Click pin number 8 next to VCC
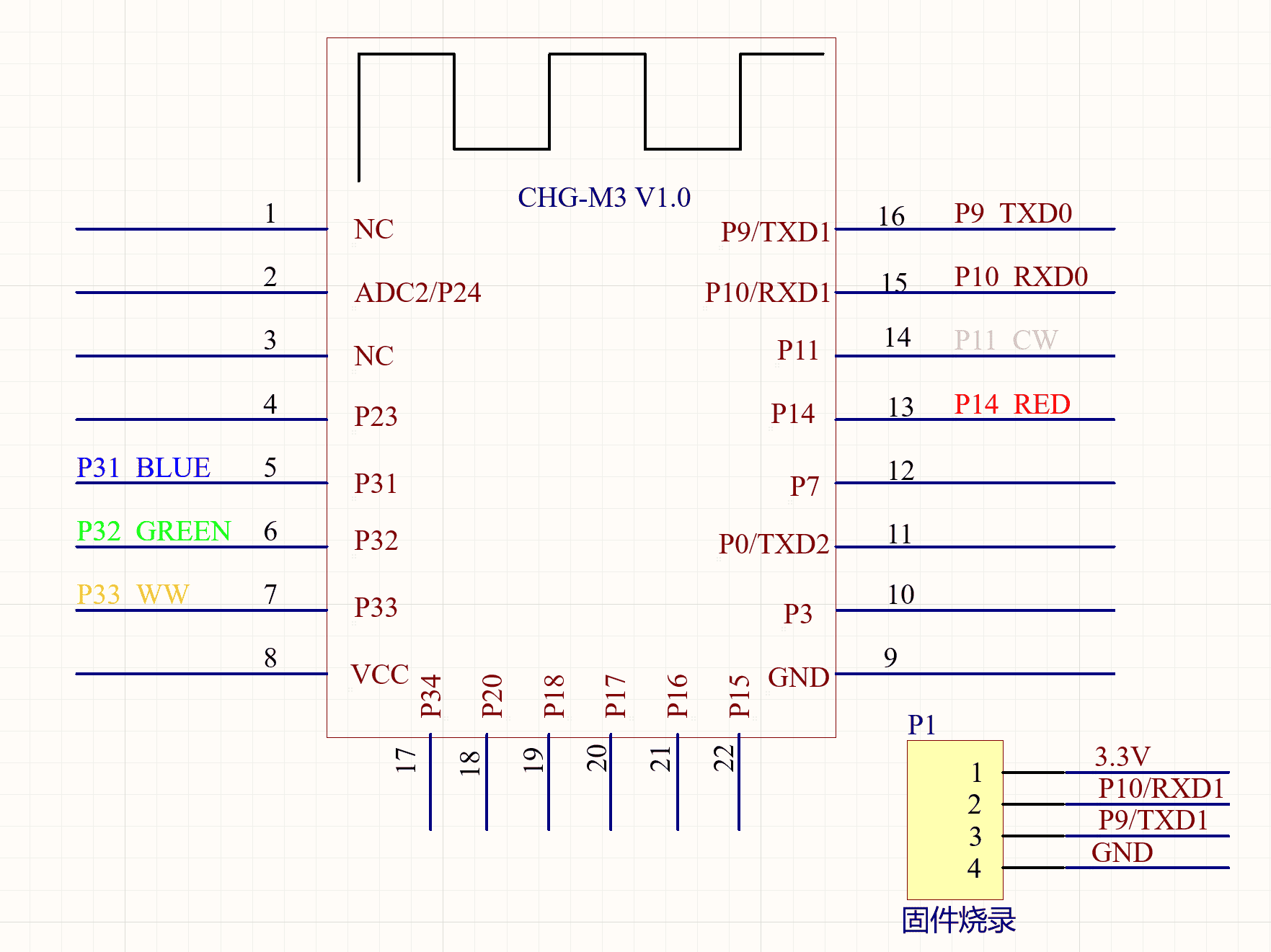The width and height of the screenshot is (1271, 952). tap(270, 658)
